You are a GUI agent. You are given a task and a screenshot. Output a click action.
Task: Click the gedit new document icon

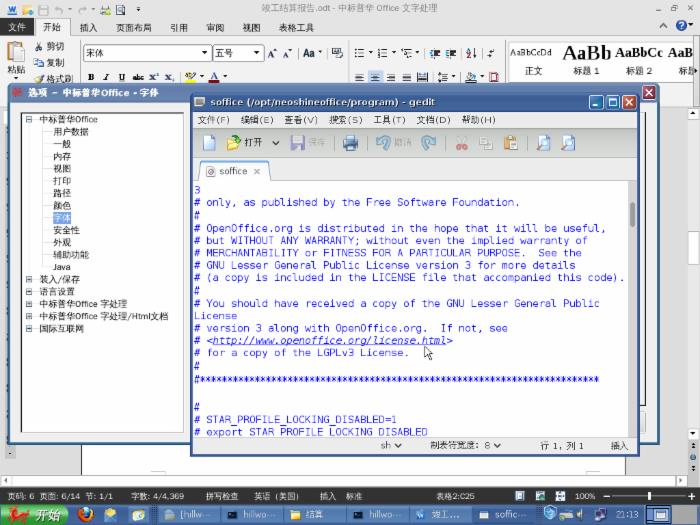(208, 143)
